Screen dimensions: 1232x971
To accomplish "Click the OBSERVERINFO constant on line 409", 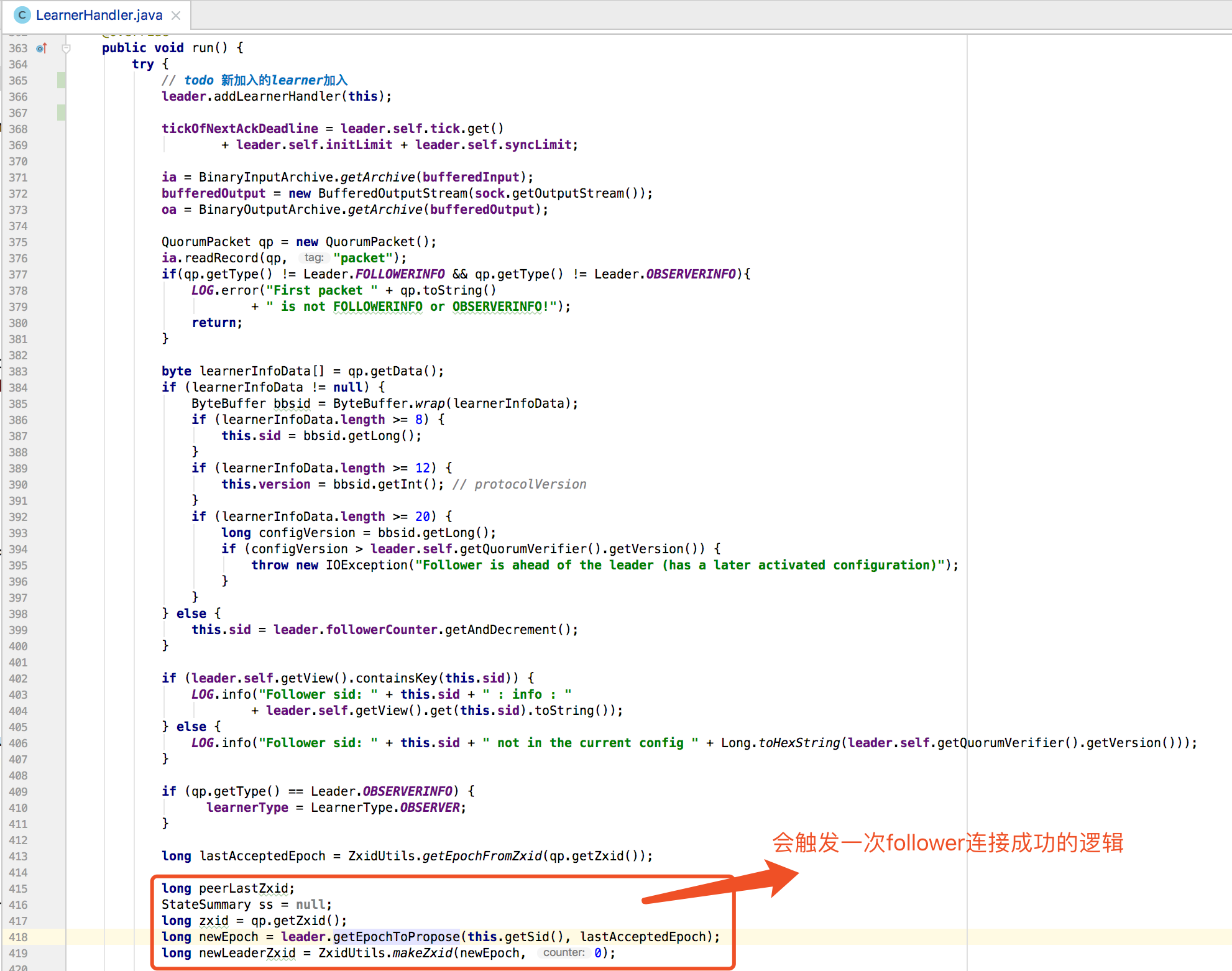I will pos(407,791).
